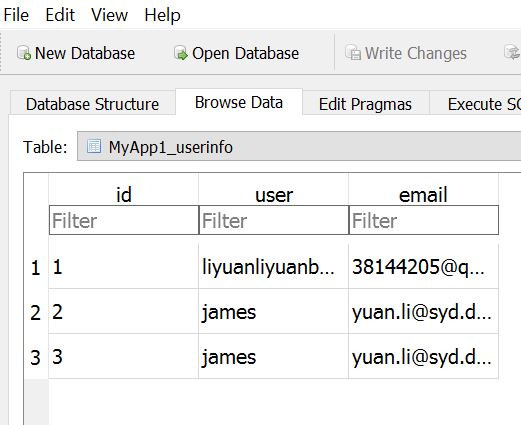The width and height of the screenshot is (521, 425).
Task: Open the File menu
Action: 16,15
